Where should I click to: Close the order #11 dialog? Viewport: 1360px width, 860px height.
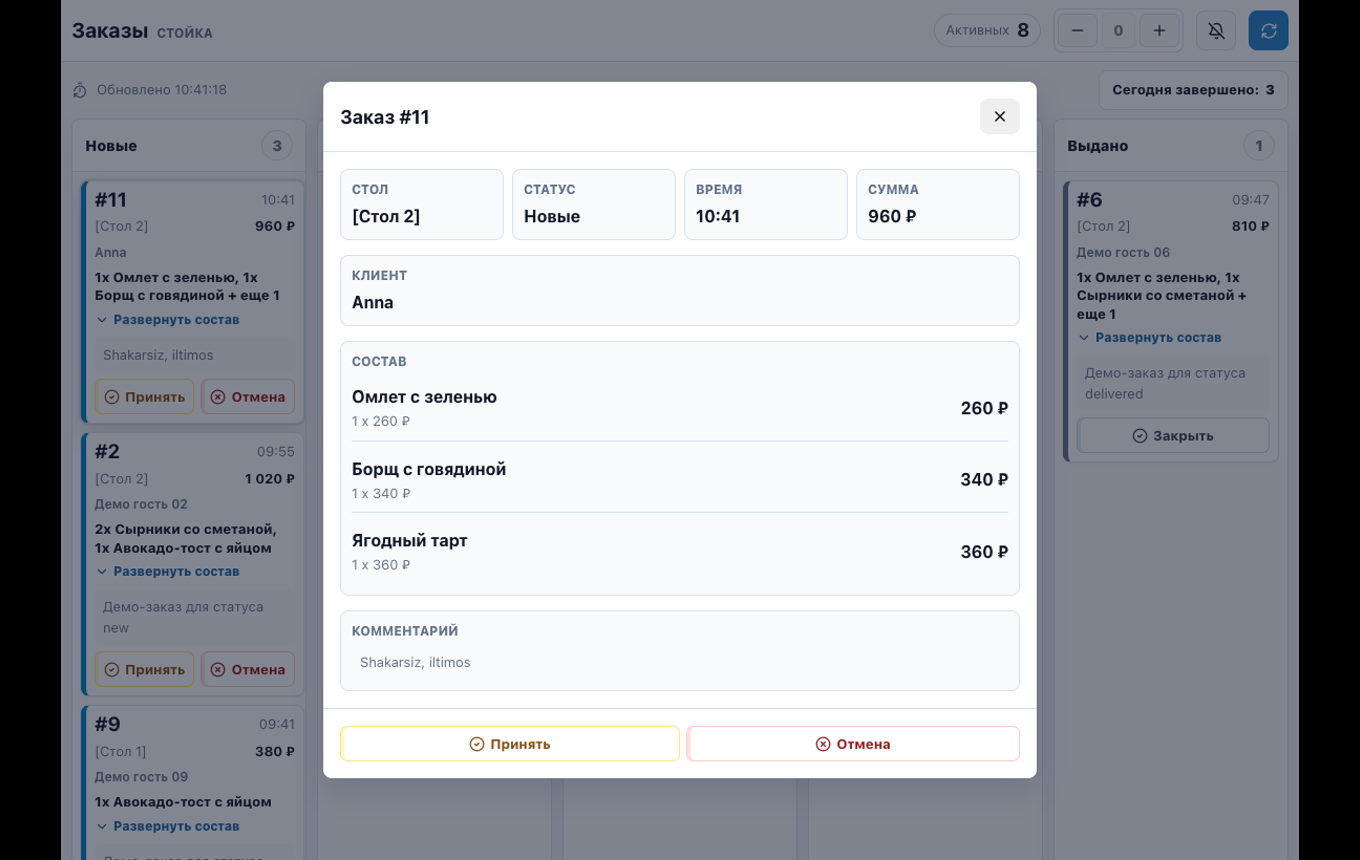tap(999, 117)
